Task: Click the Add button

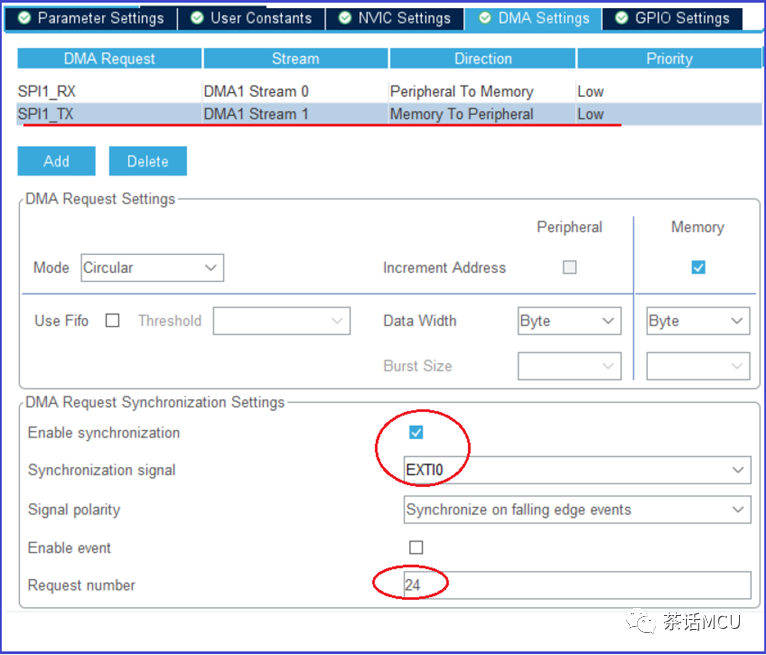Action: (x=57, y=161)
